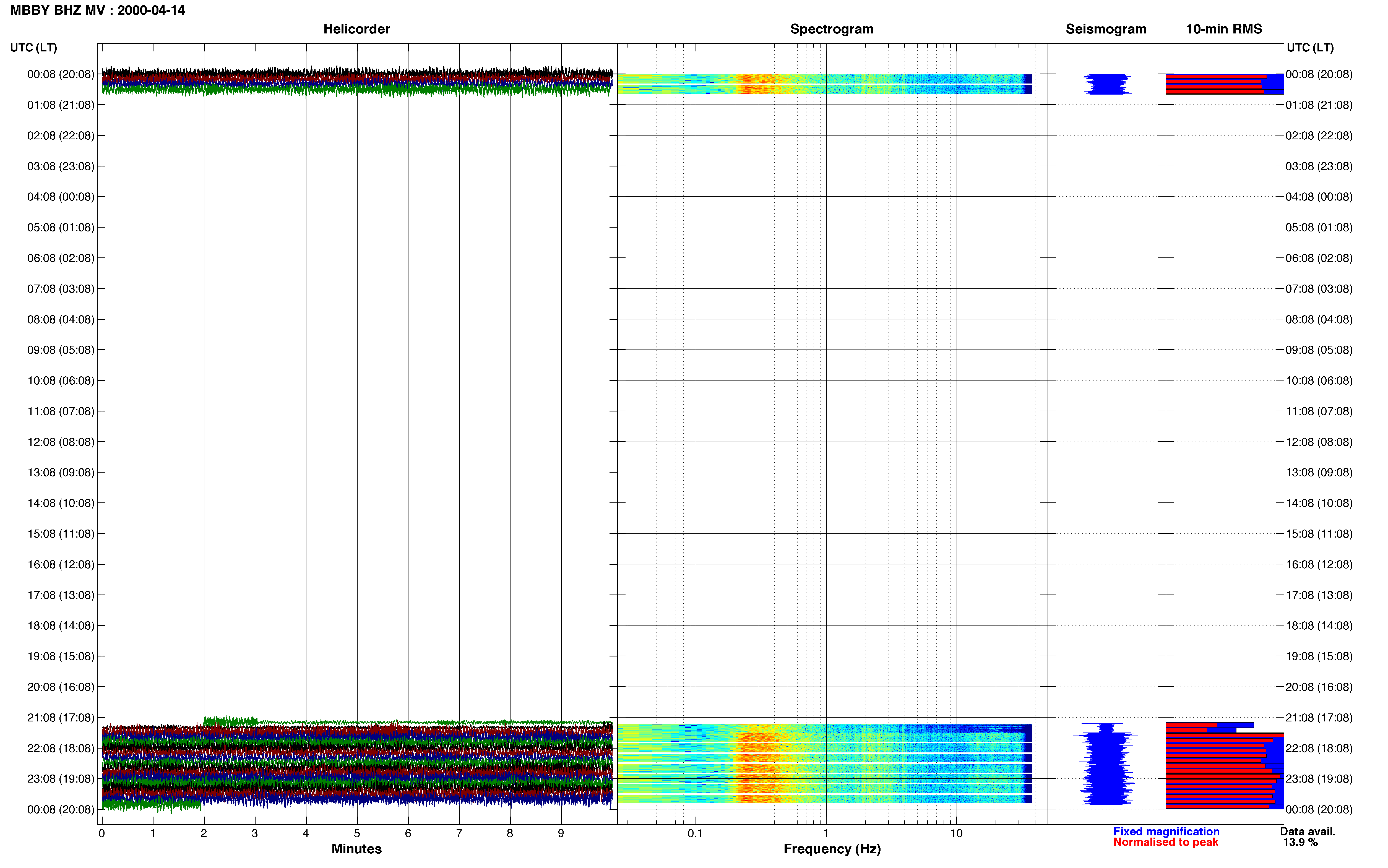Click the left '09:08 (05:08)' time label
Viewport: 1388px width, 868px height.
pos(61,350)
